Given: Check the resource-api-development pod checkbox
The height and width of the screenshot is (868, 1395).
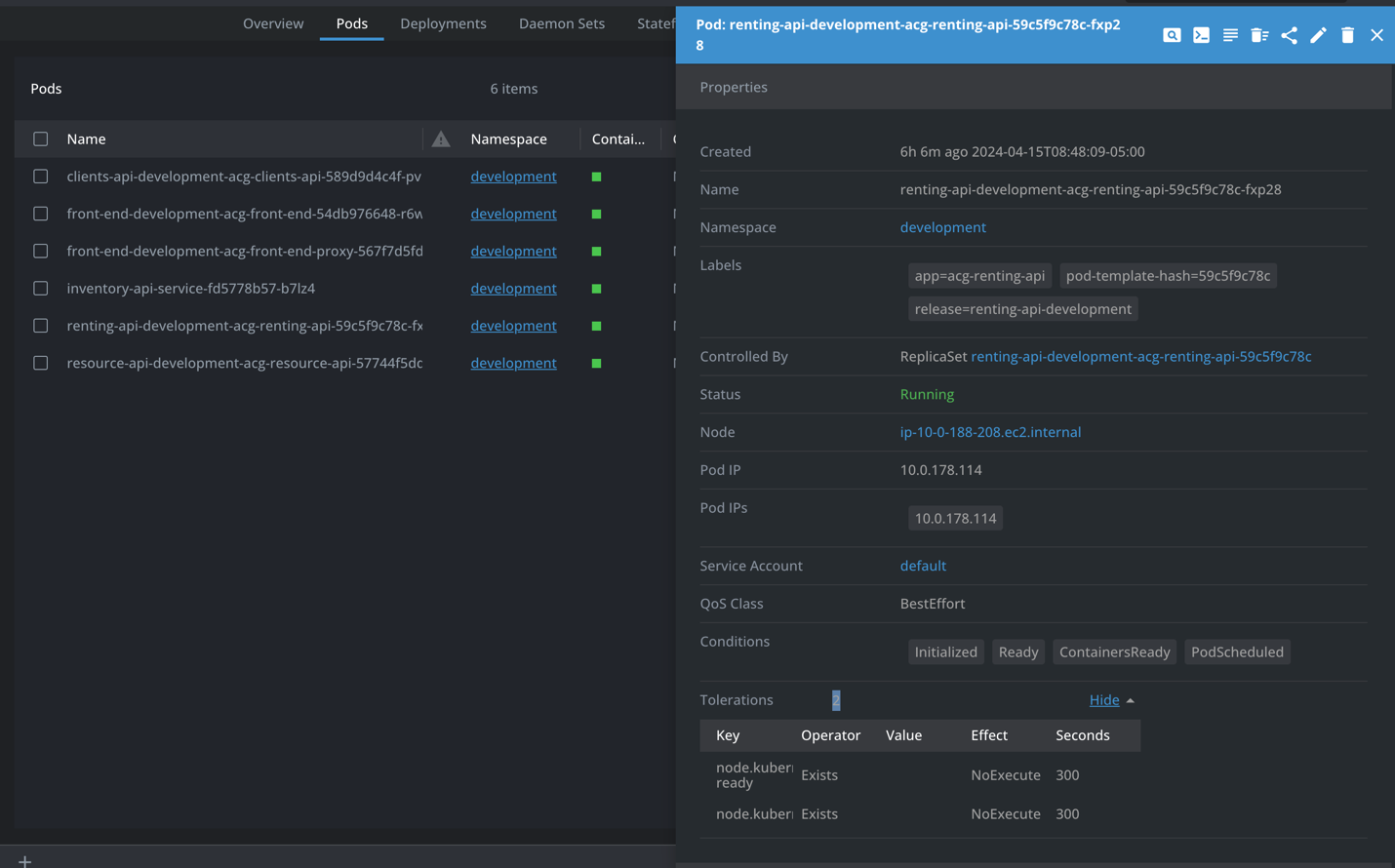Looking at the screenshot, I should point(40,363).
